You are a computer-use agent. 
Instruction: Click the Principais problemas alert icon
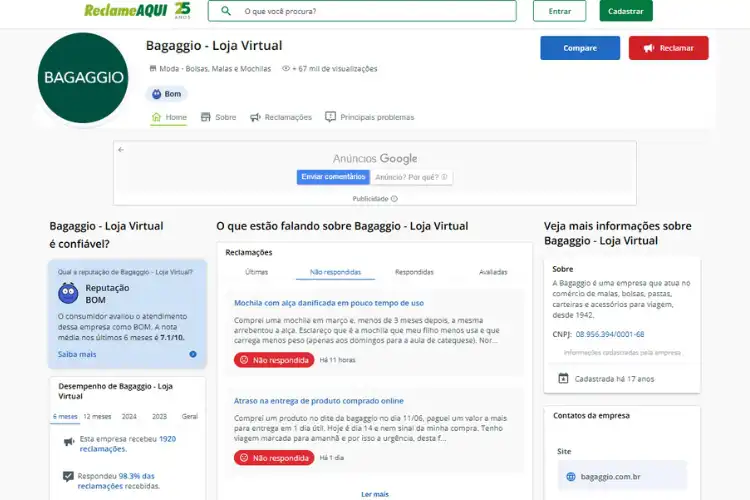[x=330, y=117]
